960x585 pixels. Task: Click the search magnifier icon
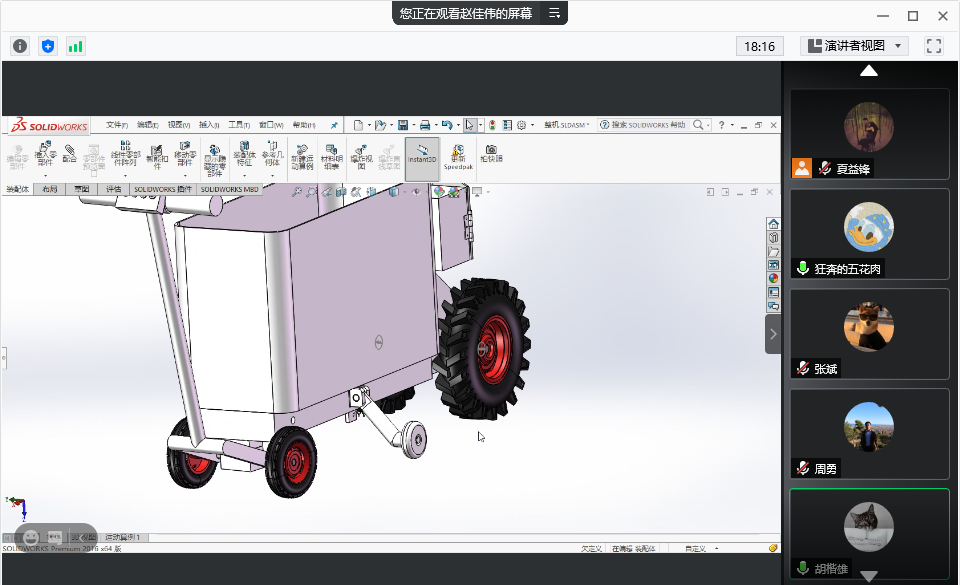click(x=698, y=125)
